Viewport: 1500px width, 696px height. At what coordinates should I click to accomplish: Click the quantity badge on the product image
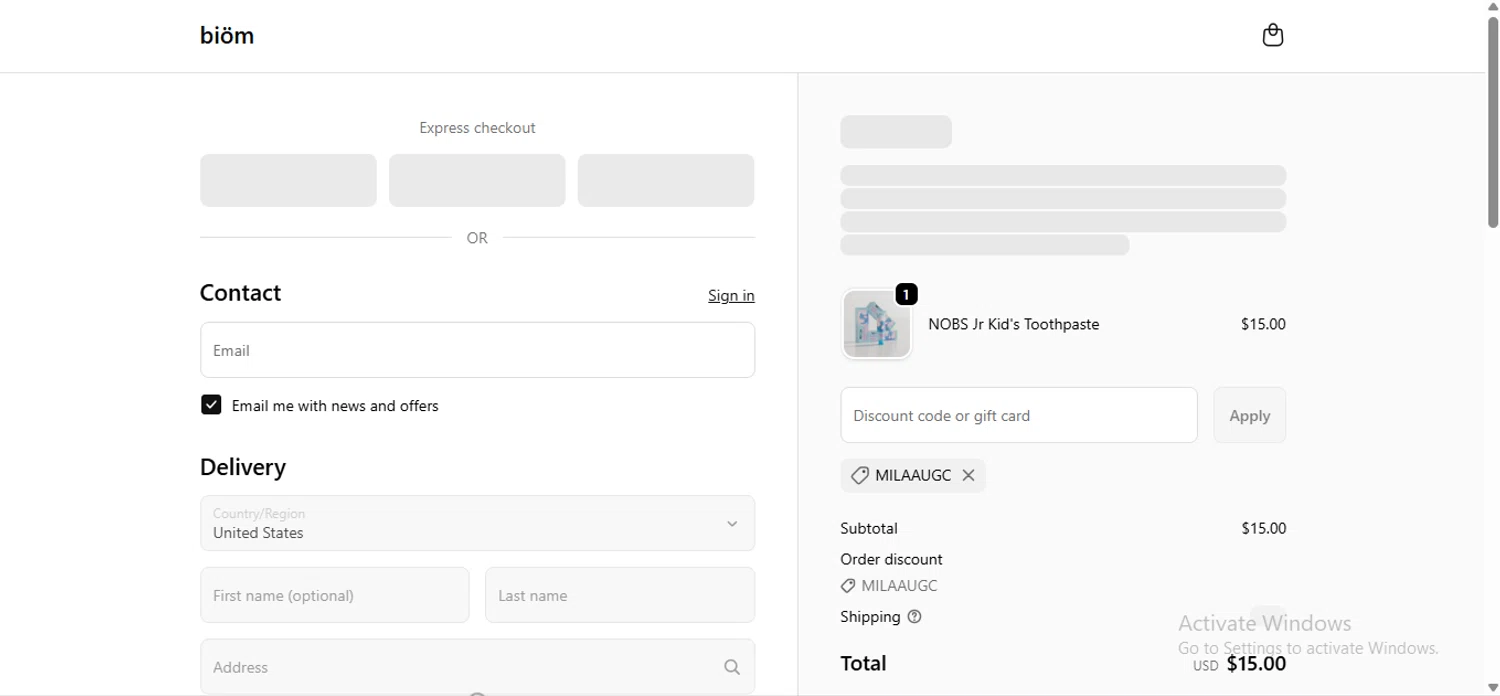click(x=906, y=294)
